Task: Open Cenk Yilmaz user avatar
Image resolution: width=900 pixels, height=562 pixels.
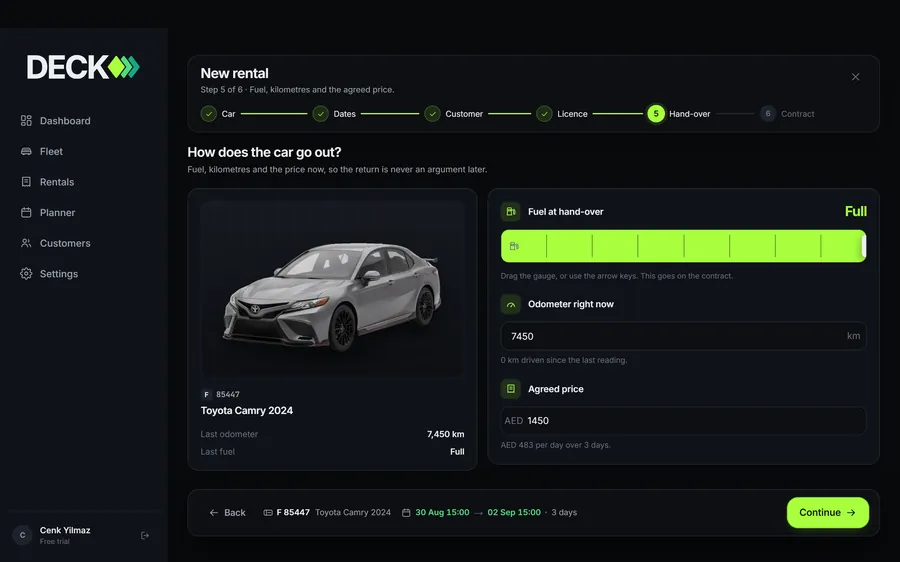Action: pyautogui.click(x=22, y=535)
